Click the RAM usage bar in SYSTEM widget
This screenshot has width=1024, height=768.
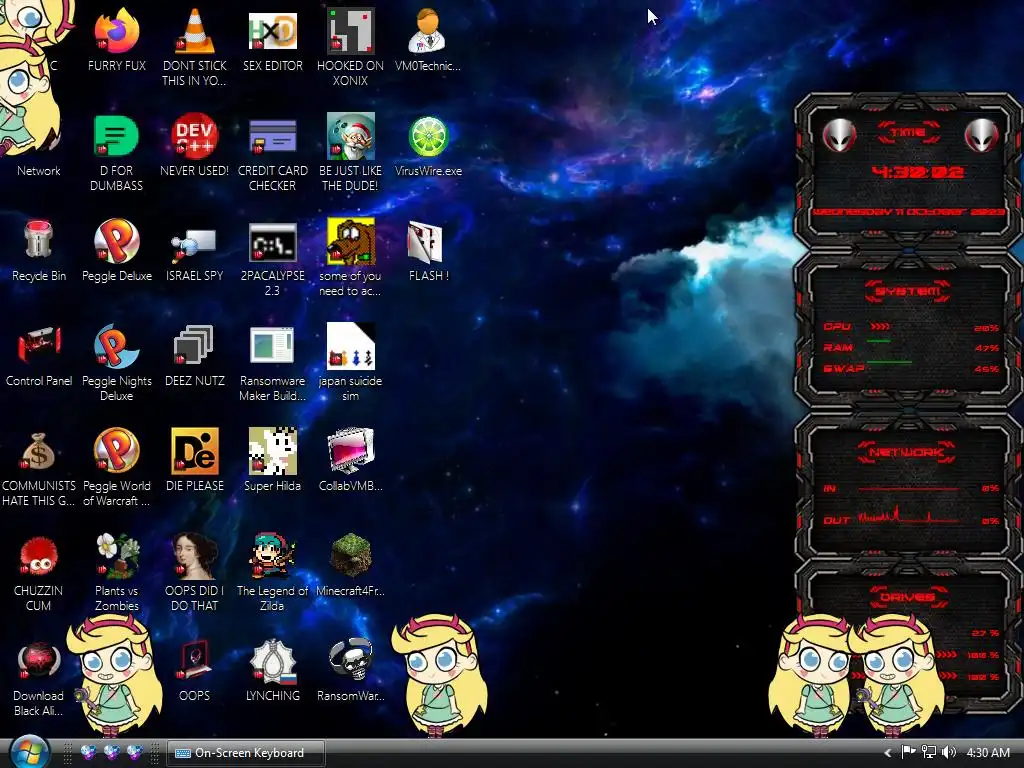[878, 341]
